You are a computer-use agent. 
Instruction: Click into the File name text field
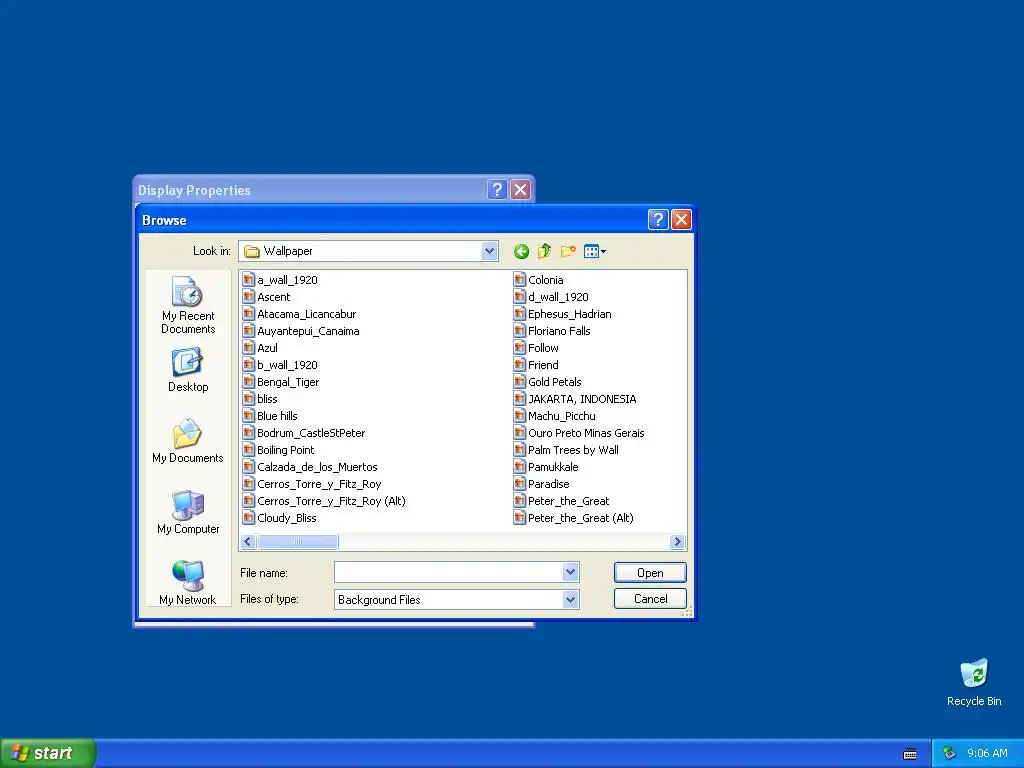click(x=449, y=573)
